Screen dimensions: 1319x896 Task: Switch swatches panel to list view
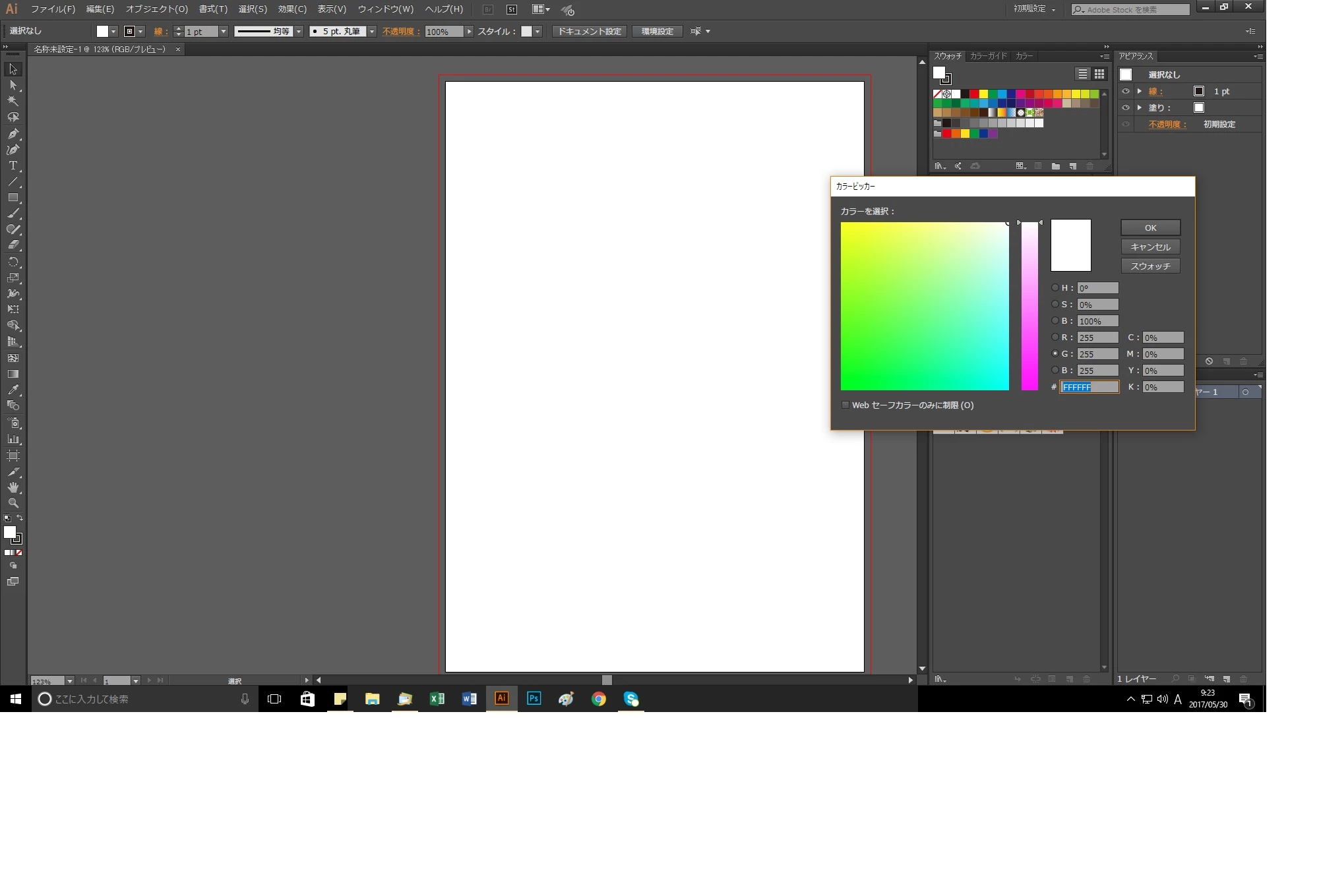[1082, 74]
